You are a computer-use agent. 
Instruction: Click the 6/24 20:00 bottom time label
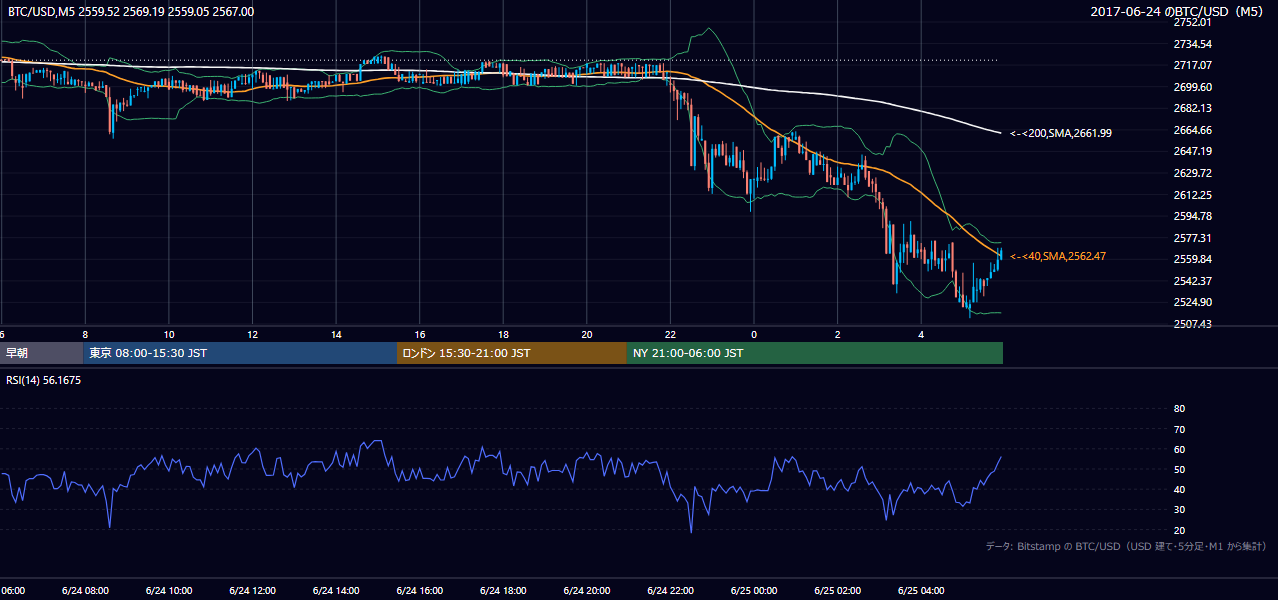click(586, 590)
